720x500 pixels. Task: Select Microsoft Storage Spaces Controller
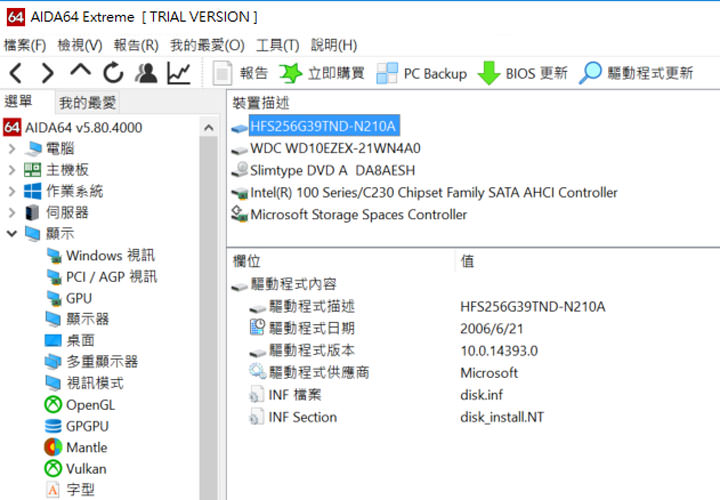pyautogui.click(x=359, y=214)
